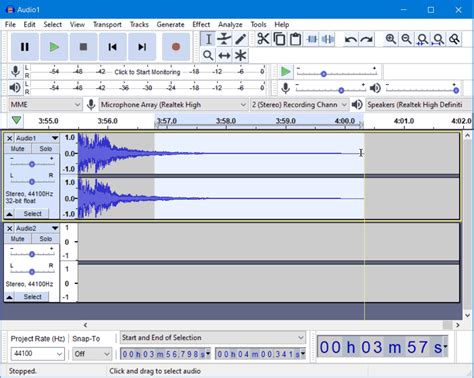
Task: Select the Envelope tool
Action: point(224,39)
